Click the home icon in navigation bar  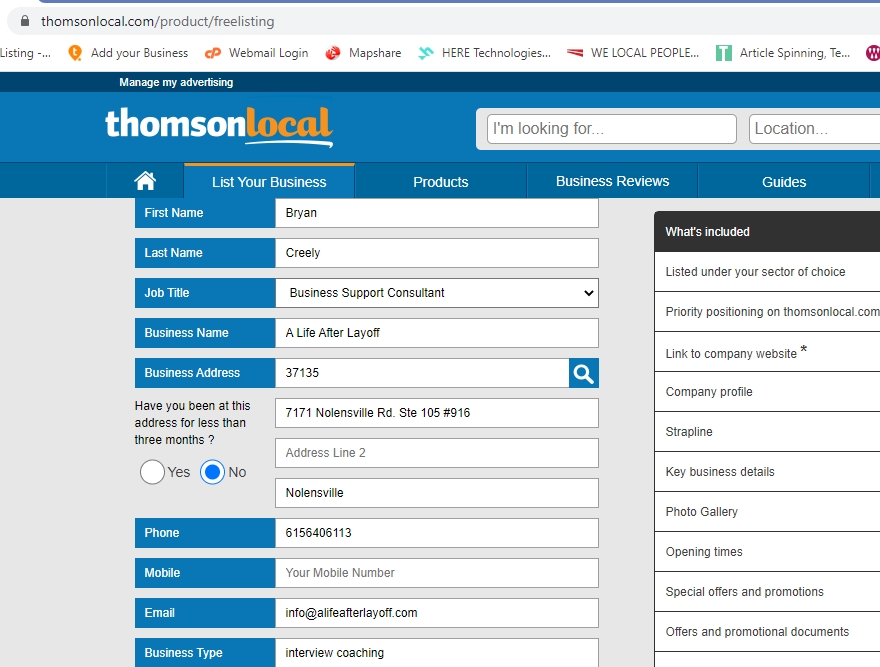(145, 181)
